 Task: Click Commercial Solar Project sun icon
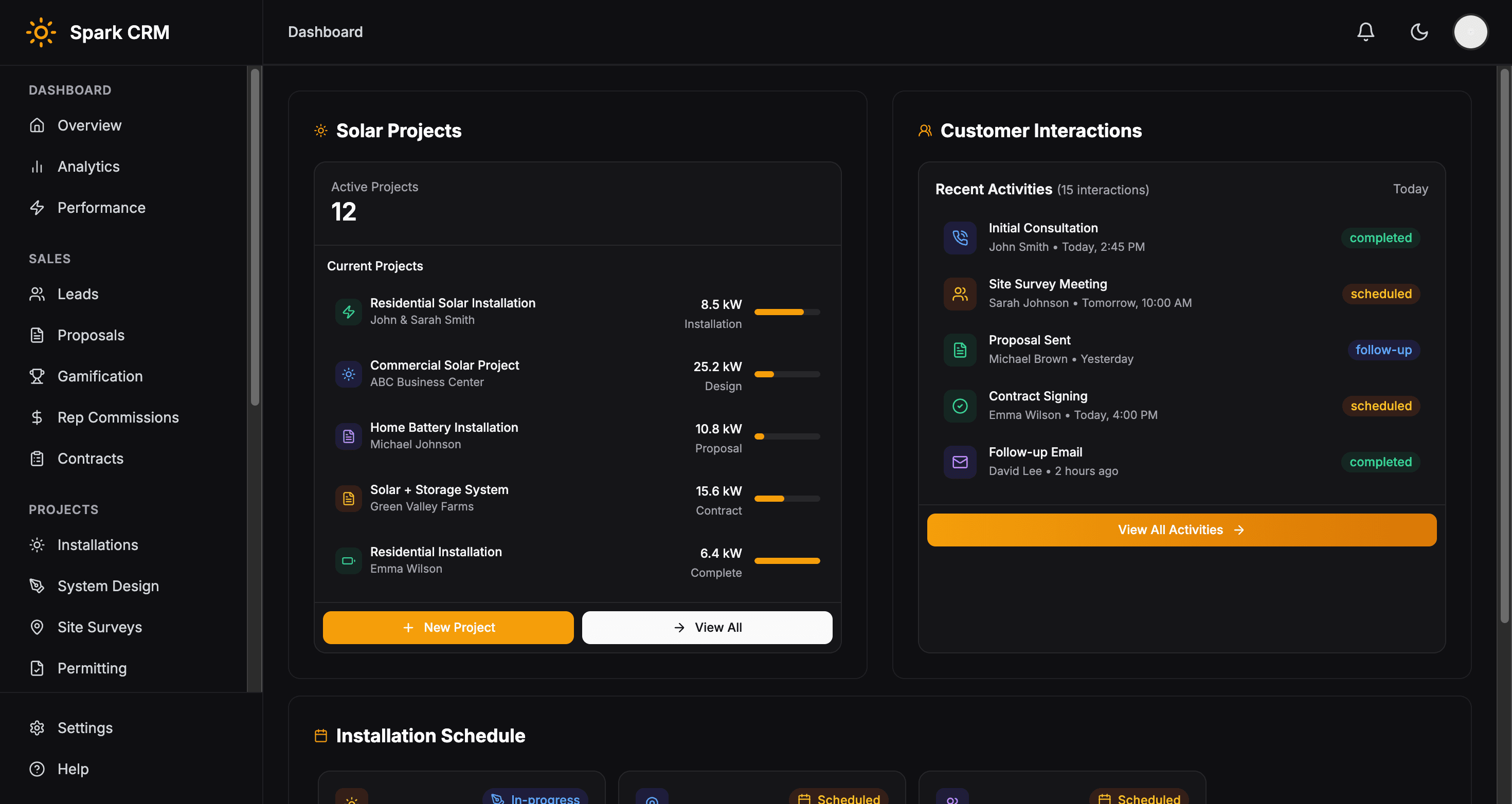point(349,374)
